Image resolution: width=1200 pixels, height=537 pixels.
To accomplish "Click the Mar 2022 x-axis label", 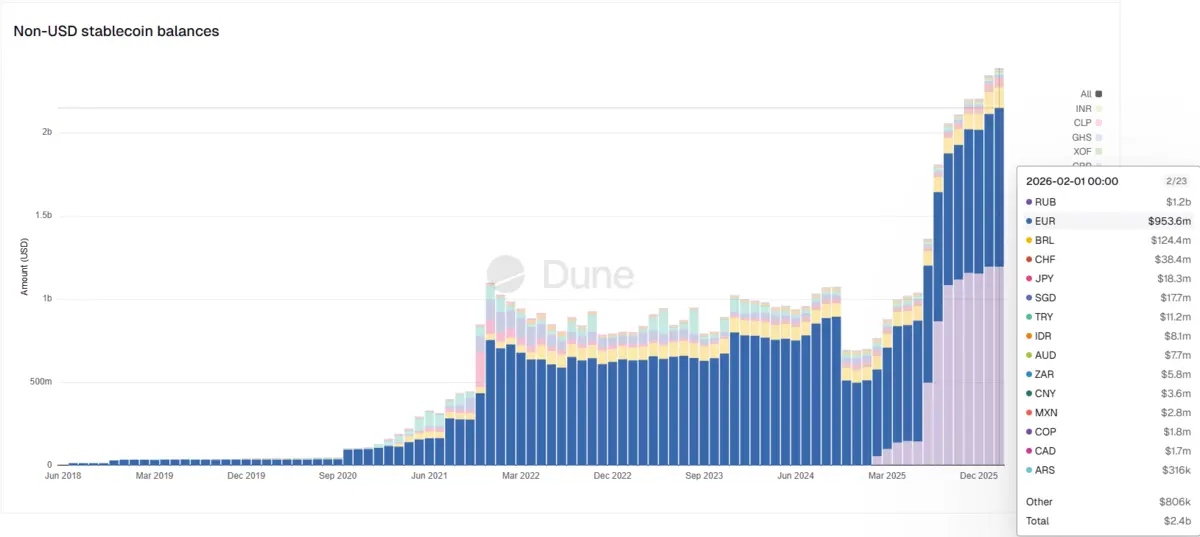I will (520, 476).
